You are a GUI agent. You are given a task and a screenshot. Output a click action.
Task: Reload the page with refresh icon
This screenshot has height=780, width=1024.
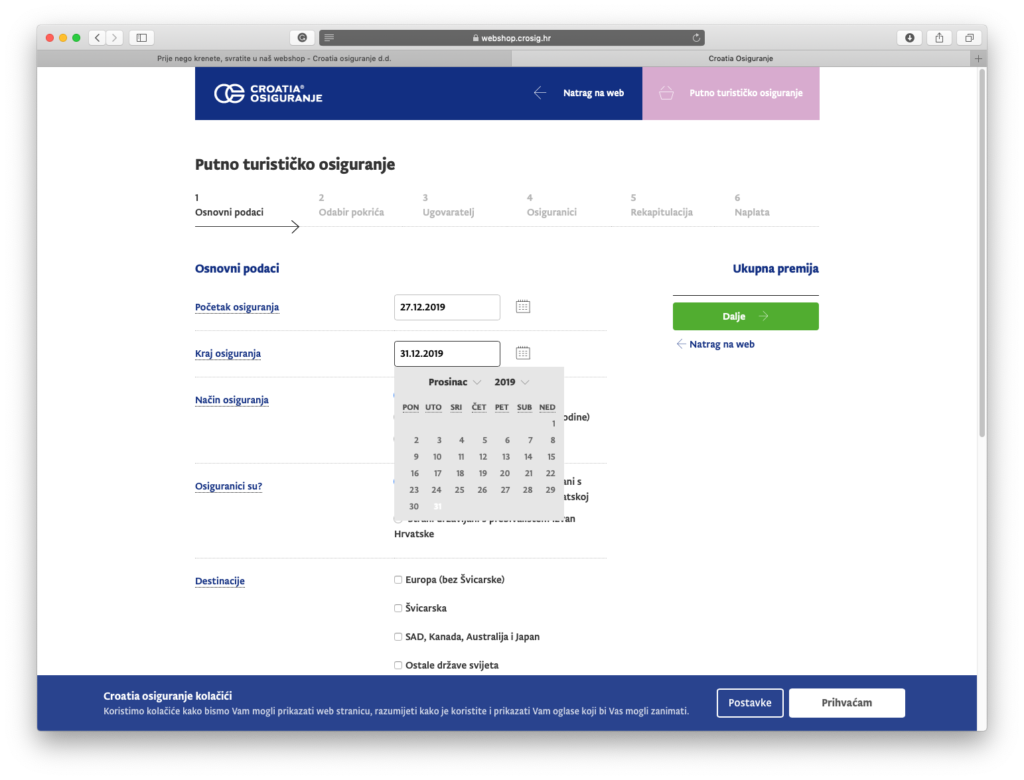[x=696, y=38]
